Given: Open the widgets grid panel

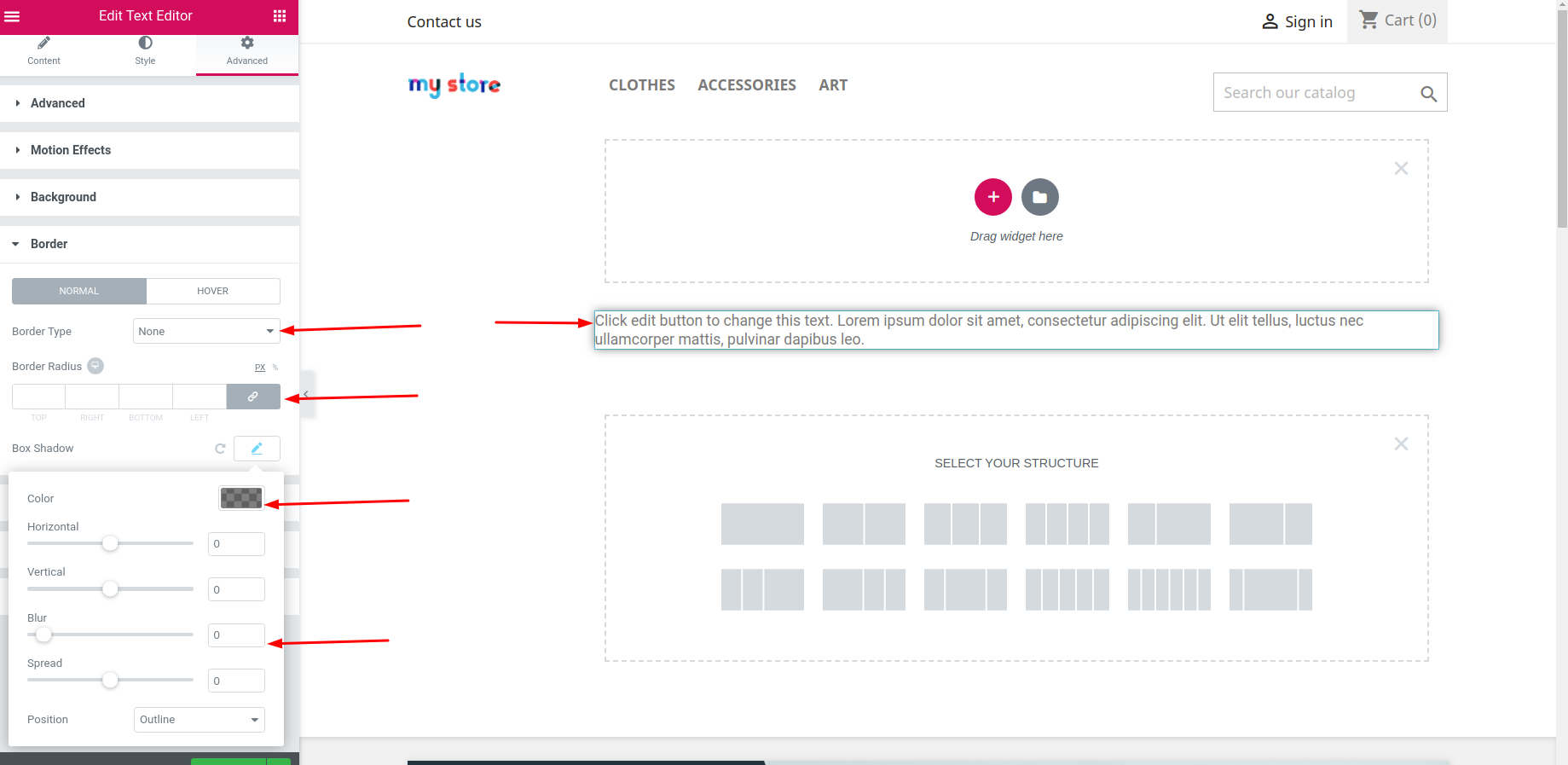Looking at the screenshot, I should (x=280, y=16).
